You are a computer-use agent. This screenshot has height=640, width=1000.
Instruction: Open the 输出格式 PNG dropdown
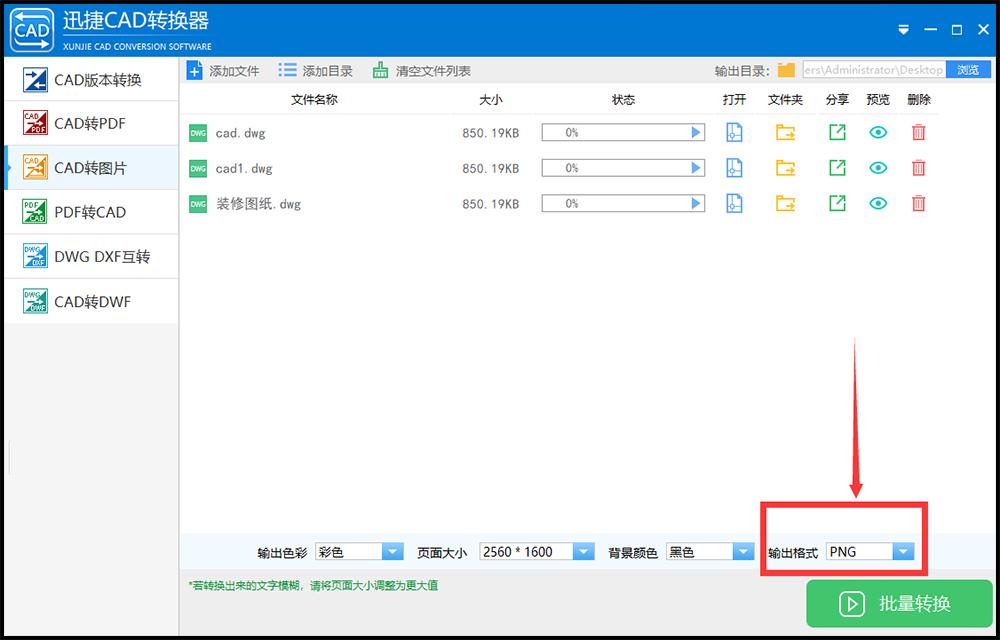[x=903, y=551]
